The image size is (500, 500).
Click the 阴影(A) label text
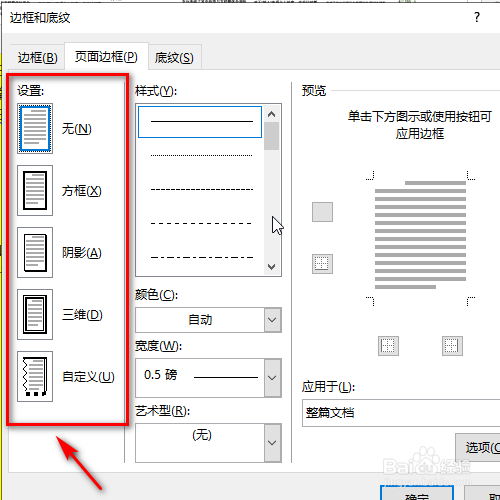(82, 253)
